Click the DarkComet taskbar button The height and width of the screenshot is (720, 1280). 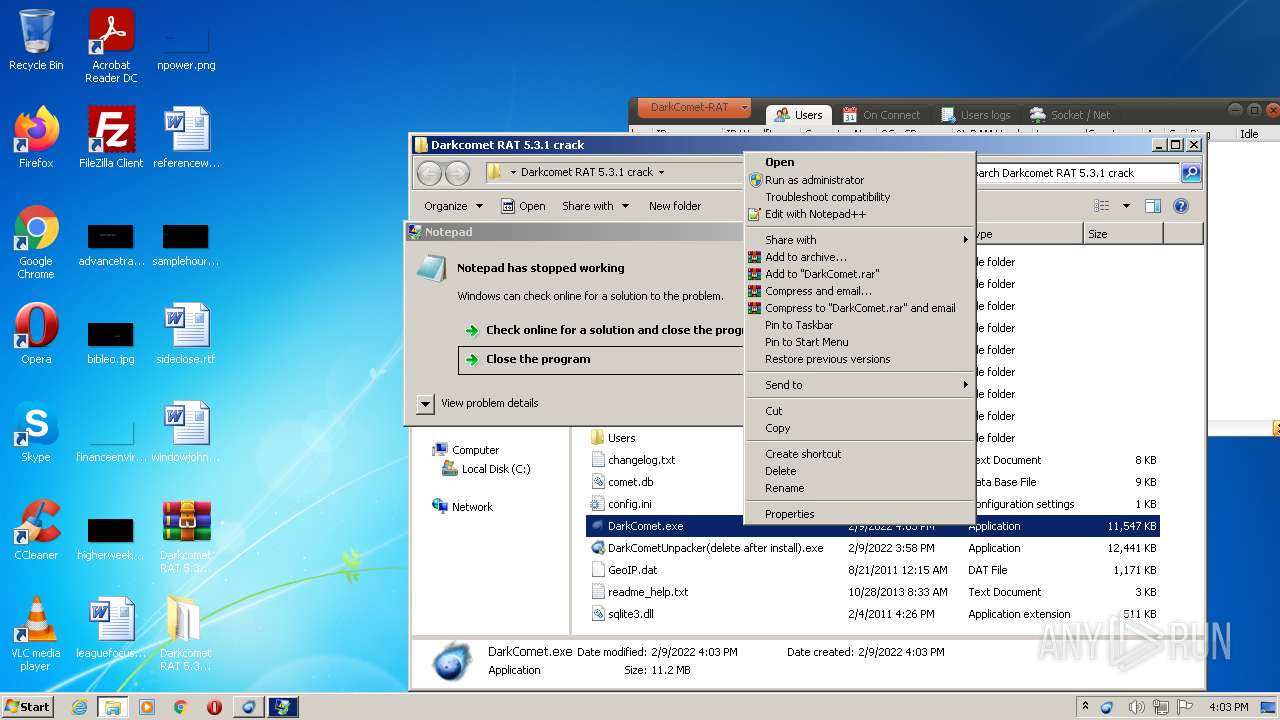tap(248, 707)
